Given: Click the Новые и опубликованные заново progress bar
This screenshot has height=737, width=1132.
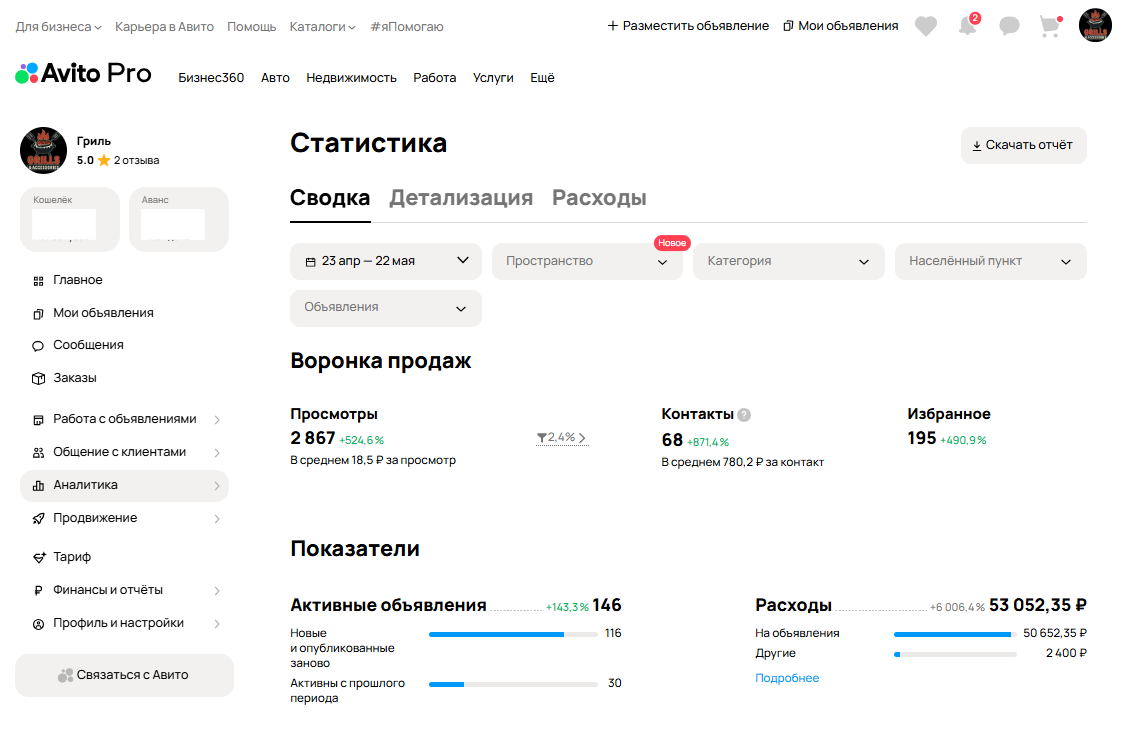Looking at the screenshot, I should click(513, 634).
